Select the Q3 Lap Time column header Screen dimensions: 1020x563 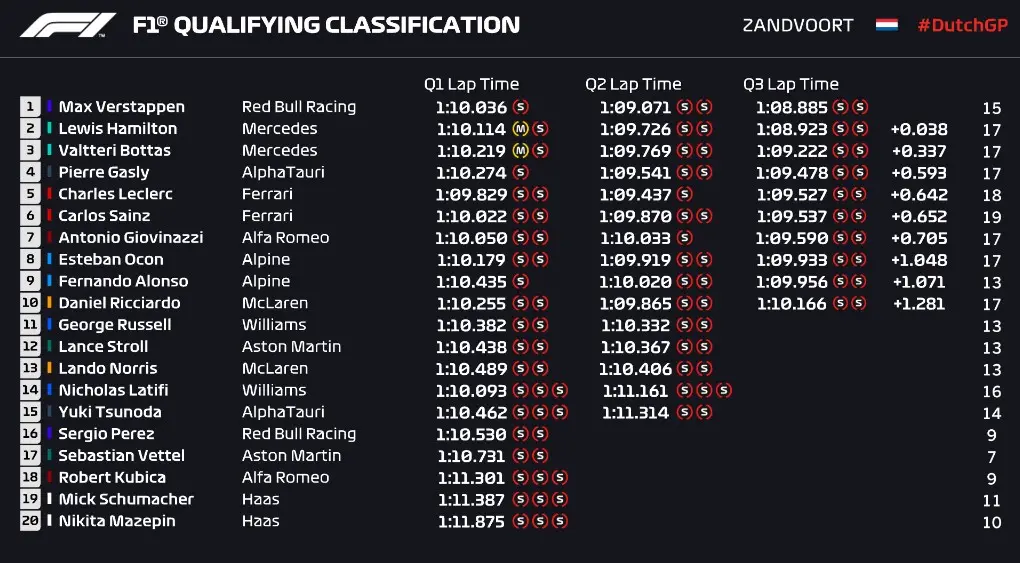(x=791, y=85)
